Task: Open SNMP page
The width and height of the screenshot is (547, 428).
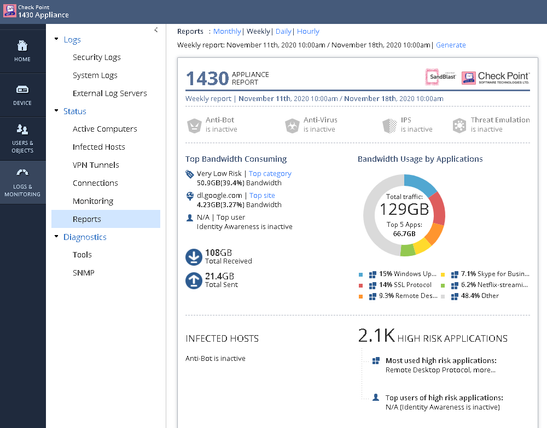Action: [x=83, y=273]
